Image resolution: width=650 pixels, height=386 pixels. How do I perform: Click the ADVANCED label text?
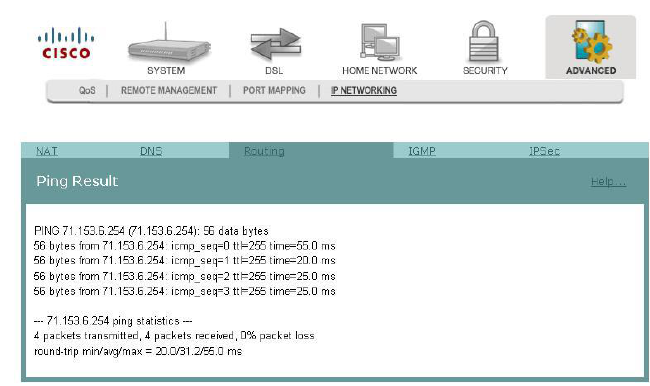591,70
